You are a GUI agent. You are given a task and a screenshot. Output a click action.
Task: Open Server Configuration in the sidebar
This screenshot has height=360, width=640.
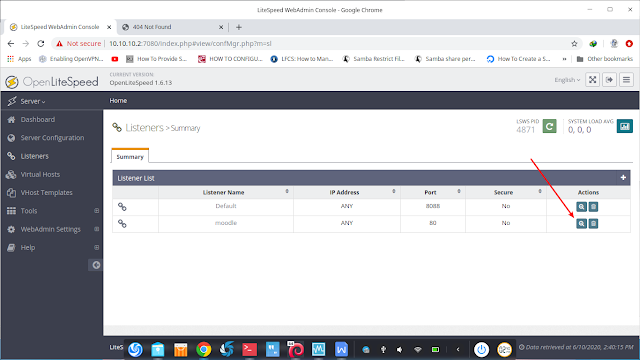[51, 138]
